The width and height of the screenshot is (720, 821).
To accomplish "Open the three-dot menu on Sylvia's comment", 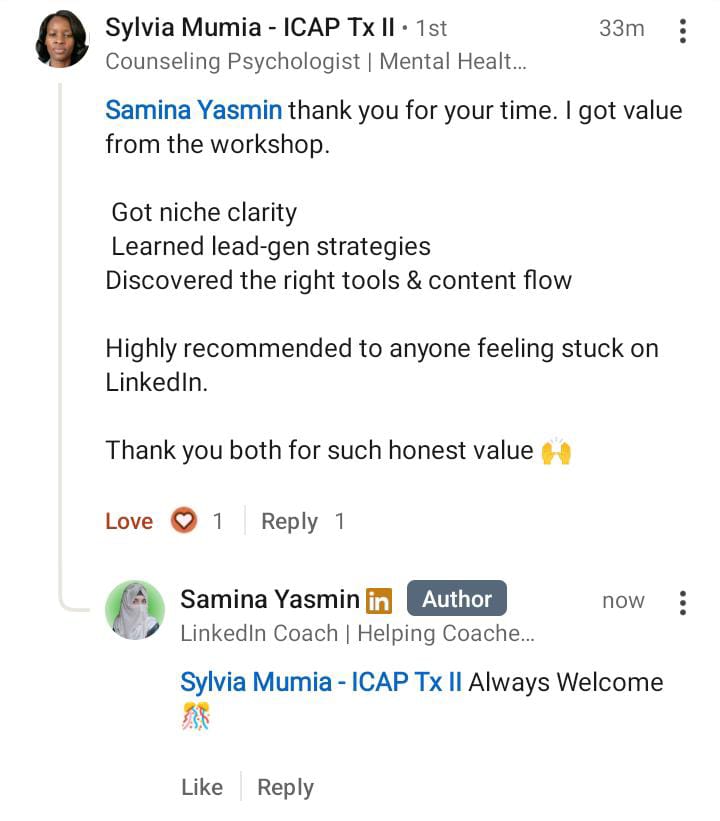I will (x=683, y=31).
